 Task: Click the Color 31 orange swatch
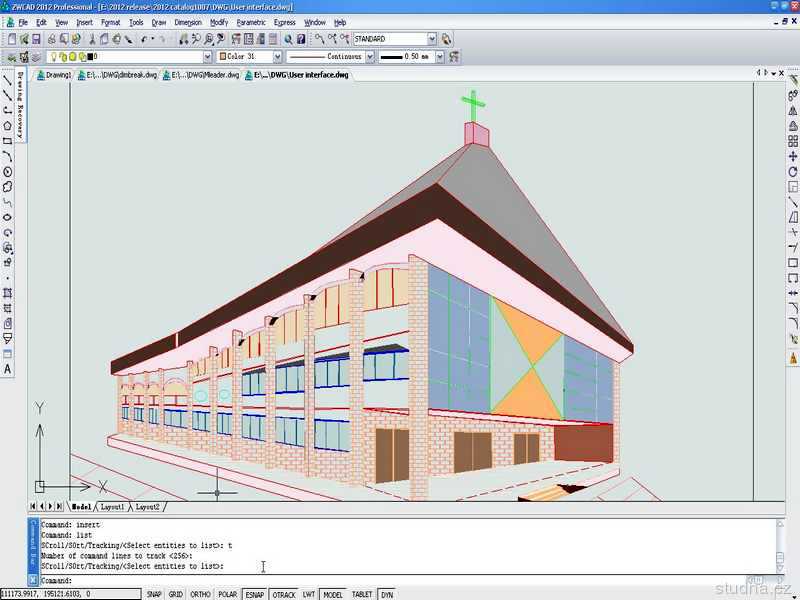click(x=224, y=57)
